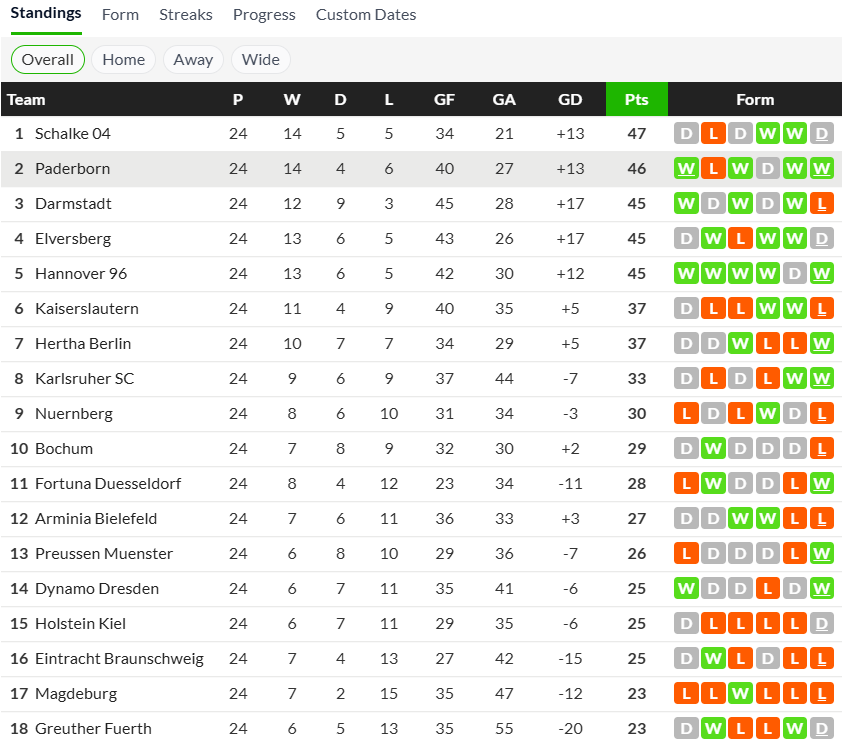The height and width of the screenshot is (752, 842).
Task: Sort table by Pts column header
Action: pyautogui.click(x=636, y=99)
